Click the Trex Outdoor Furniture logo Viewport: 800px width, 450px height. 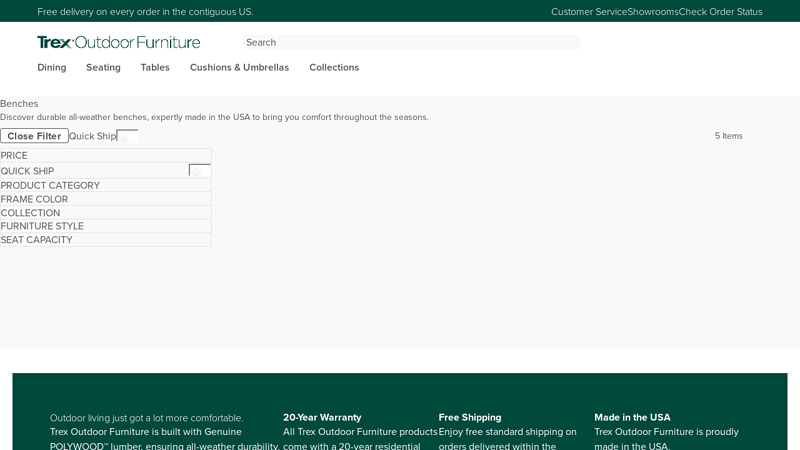tap(118, 42)
